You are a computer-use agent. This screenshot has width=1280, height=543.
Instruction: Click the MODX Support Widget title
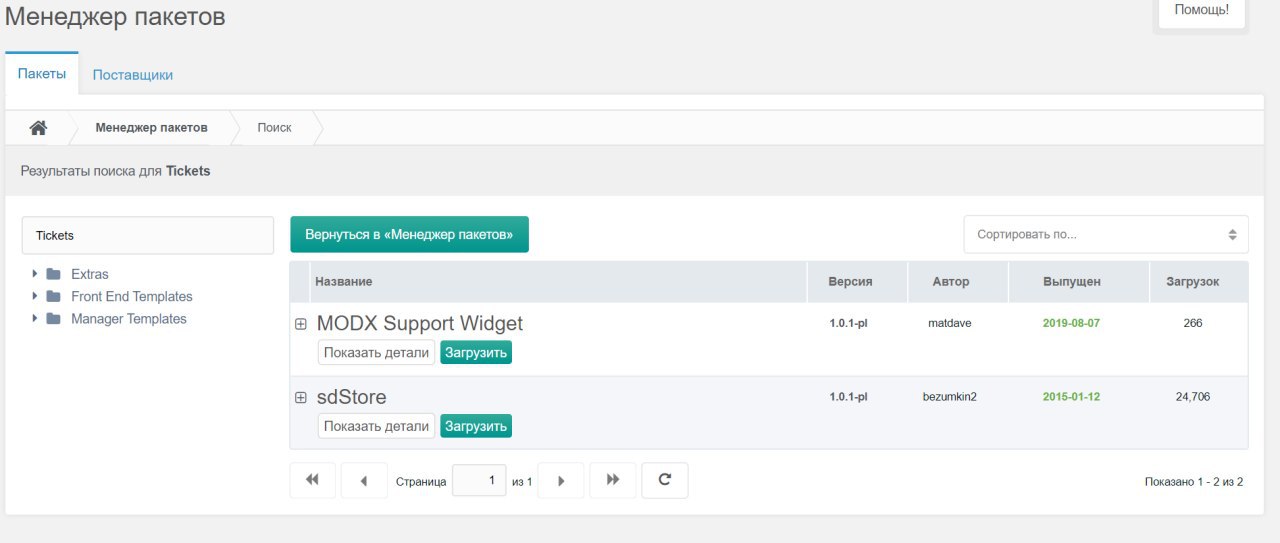click(420, 324)
